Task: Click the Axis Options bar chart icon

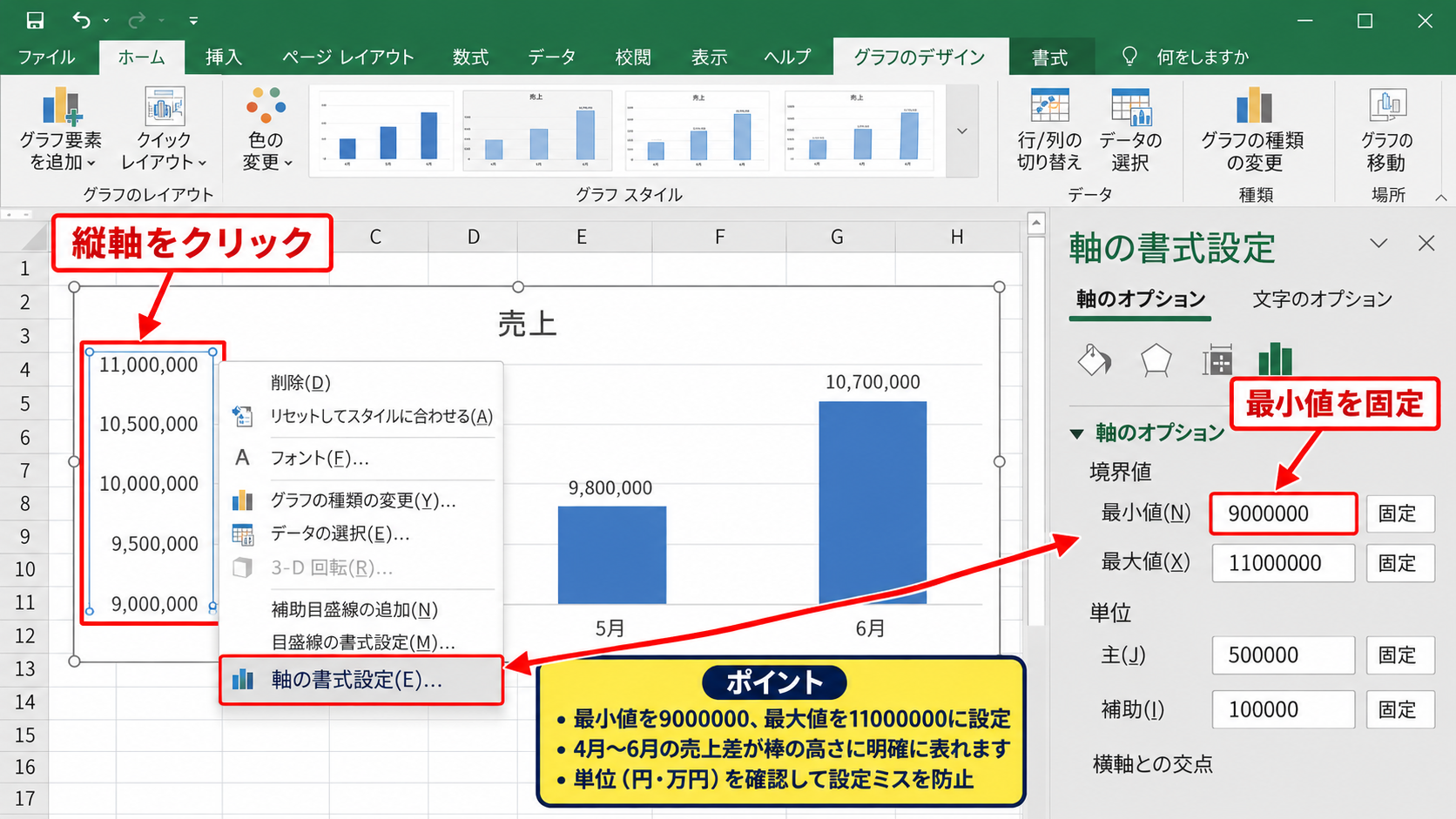Action: tap(1275, 359)
